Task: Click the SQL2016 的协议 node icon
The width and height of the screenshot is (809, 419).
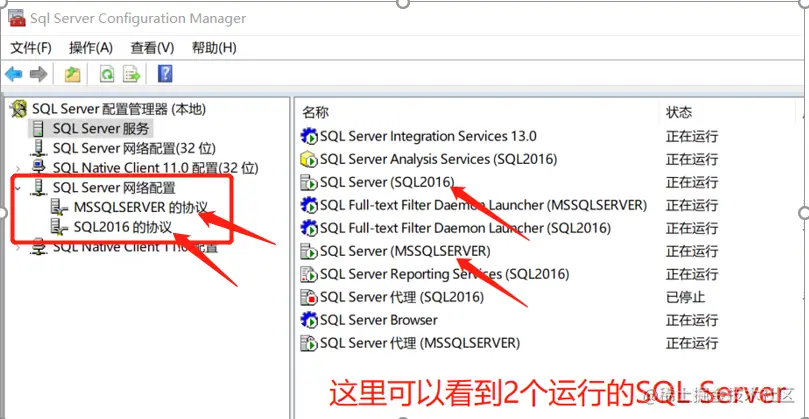Action: pyautogui.click(x=59, y=227)
